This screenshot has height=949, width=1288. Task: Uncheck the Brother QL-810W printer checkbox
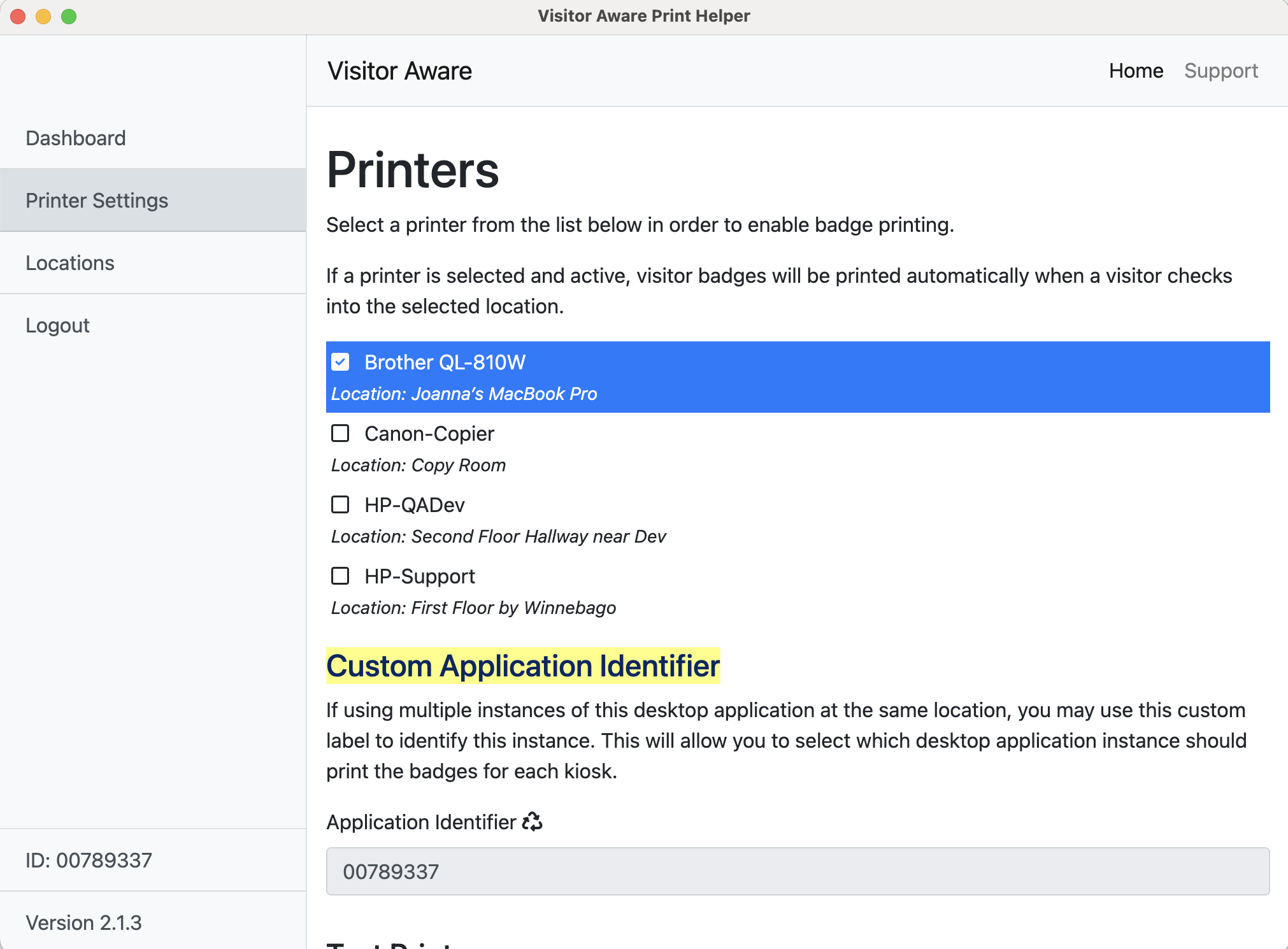click(x=340, y=362)
